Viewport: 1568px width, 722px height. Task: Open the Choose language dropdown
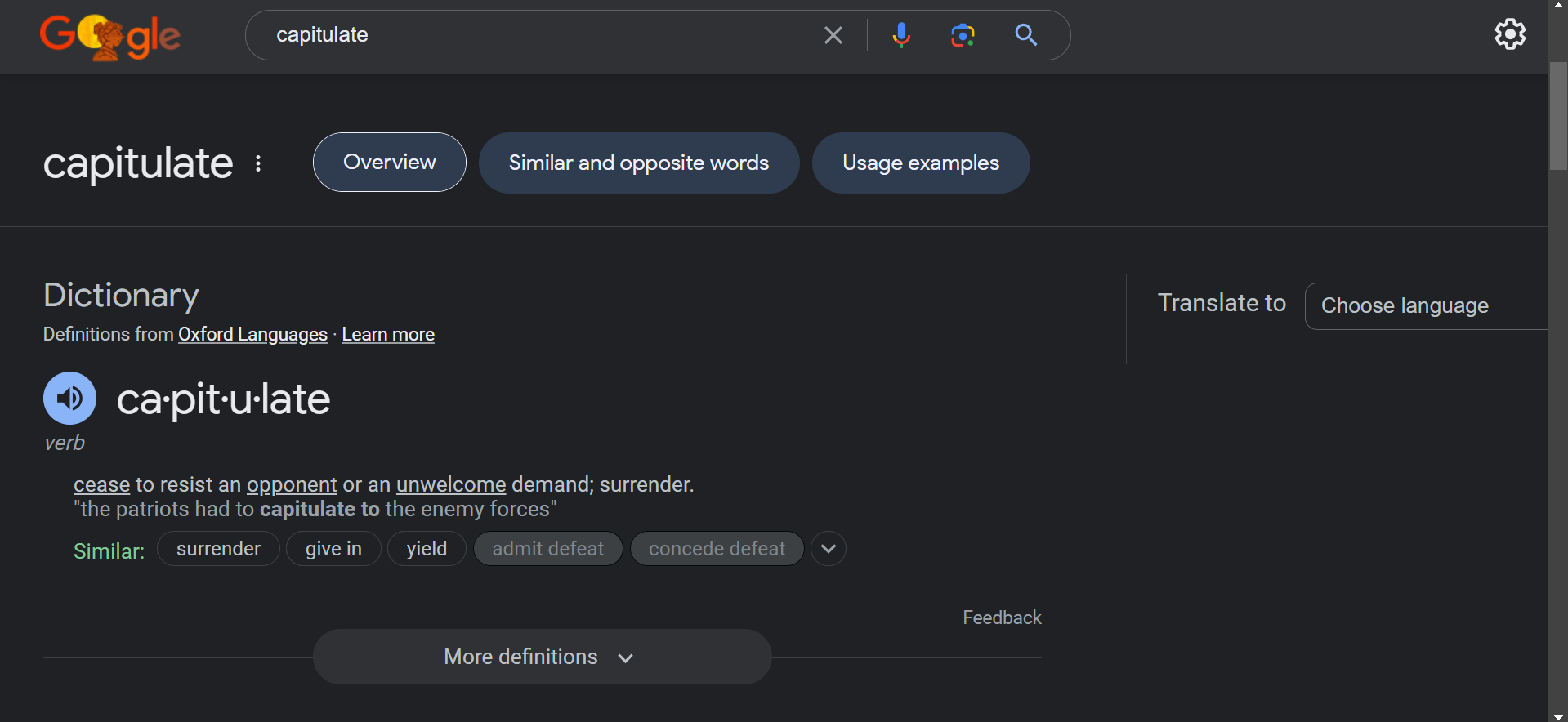coord(1425,306)
